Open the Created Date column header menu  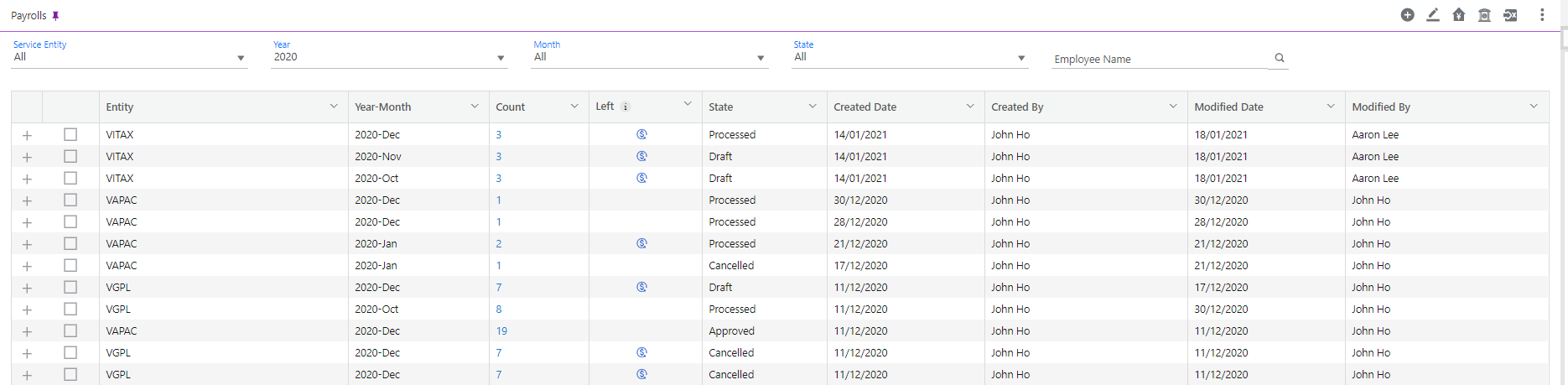(x=970, y=107)
